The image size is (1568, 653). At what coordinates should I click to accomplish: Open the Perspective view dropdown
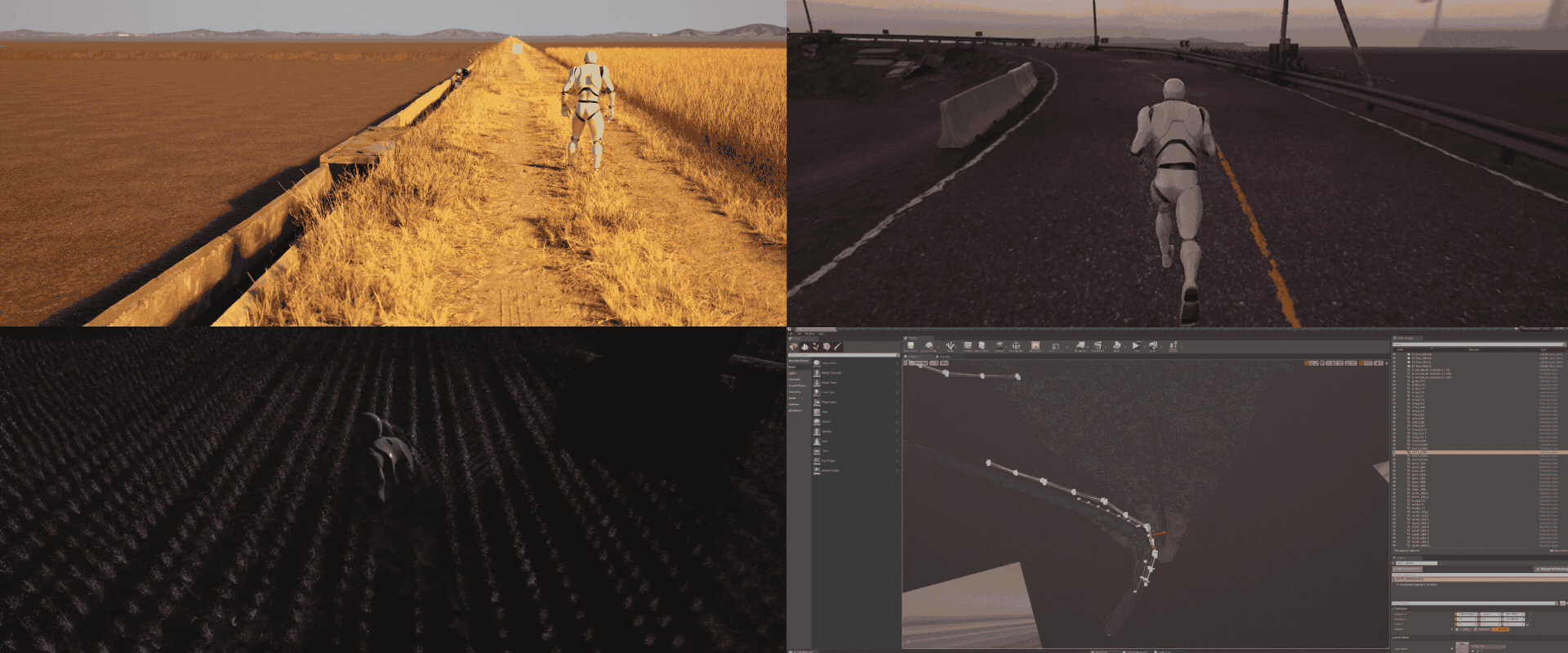coord(918,363)
